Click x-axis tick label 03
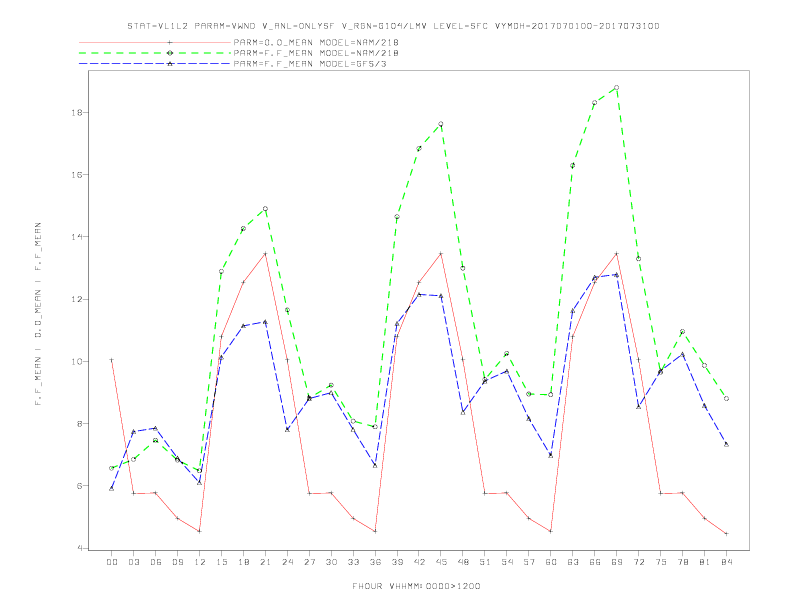 point(133,562)
